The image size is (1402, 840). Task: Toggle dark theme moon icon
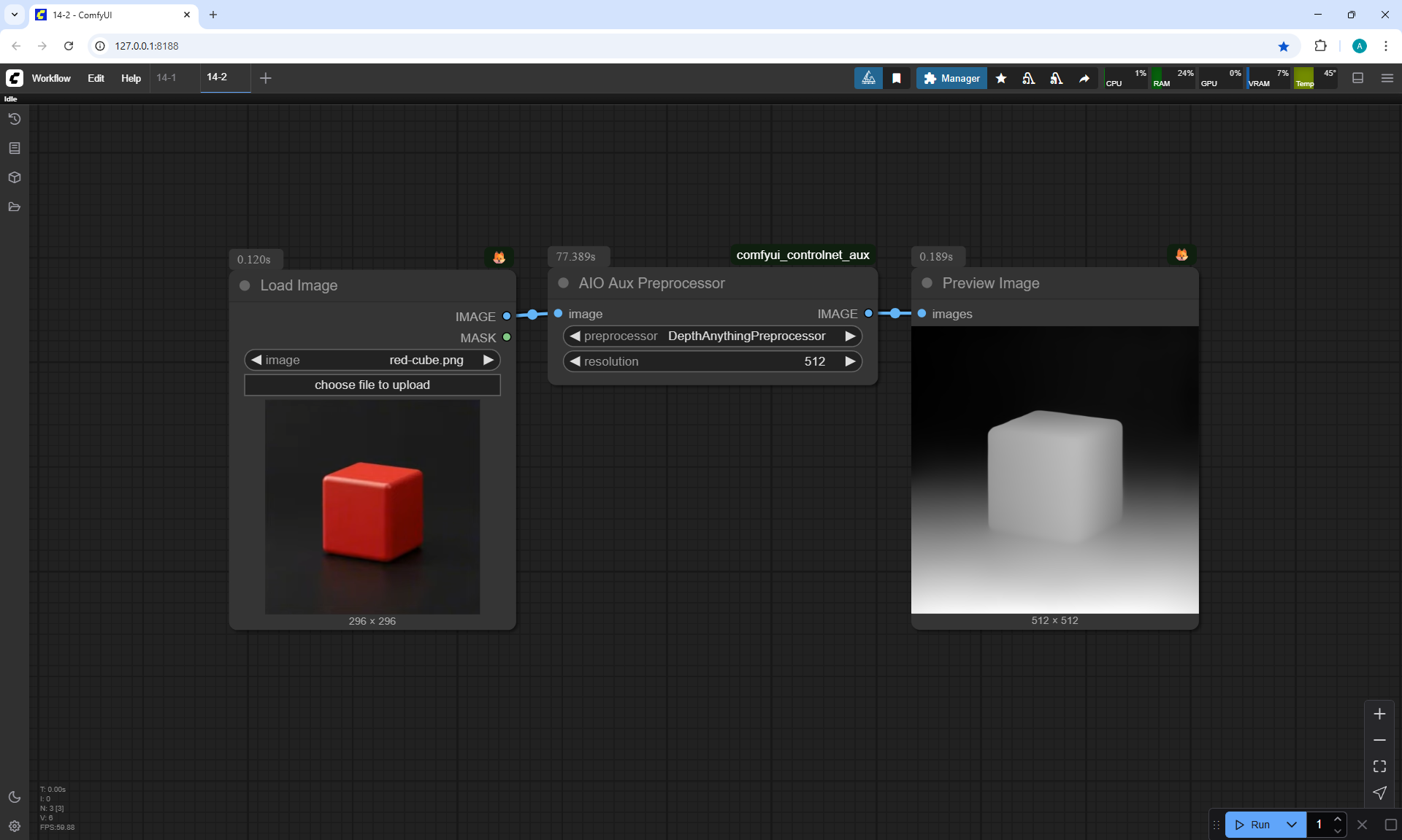click(15, 797)
